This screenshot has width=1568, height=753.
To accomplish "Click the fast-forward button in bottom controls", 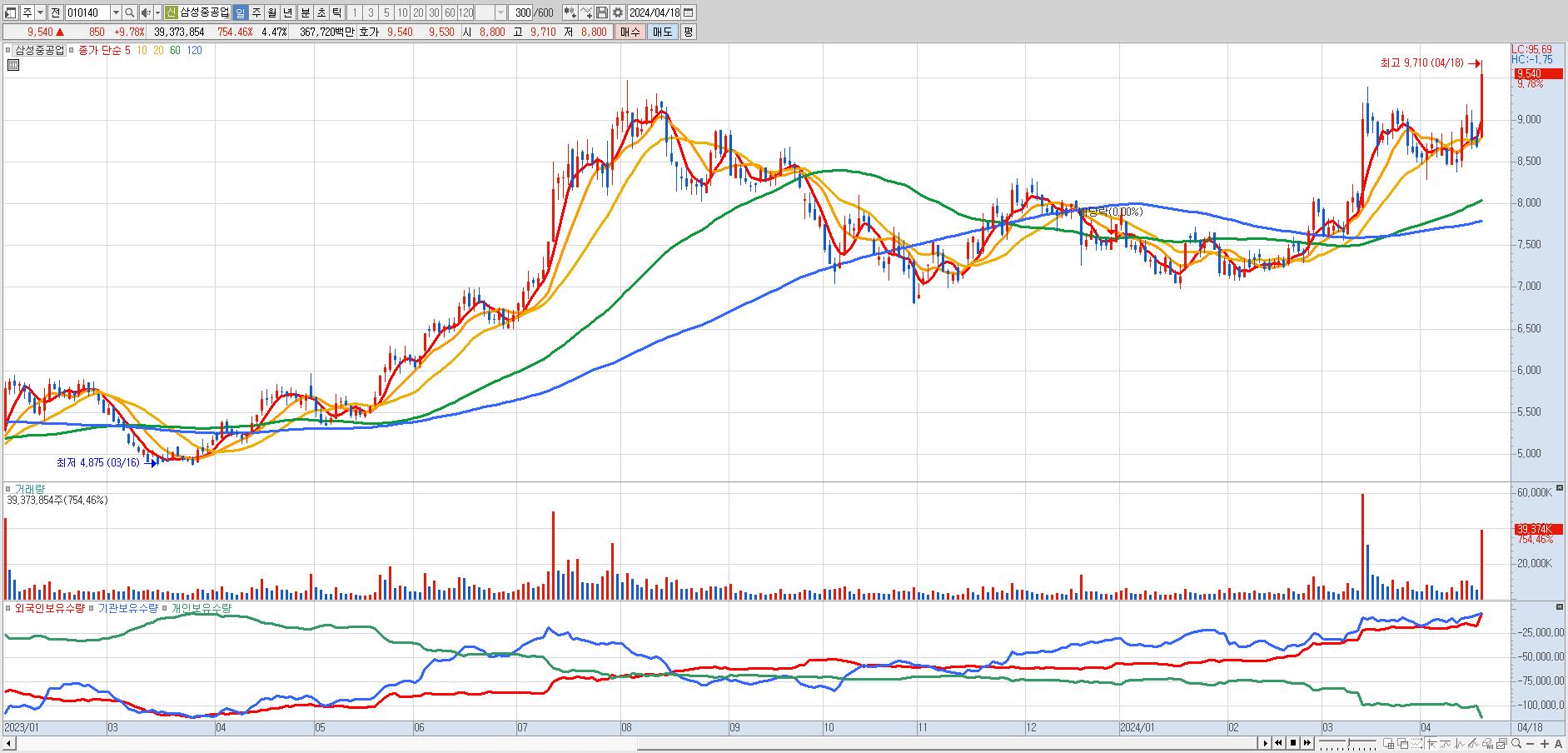I will click(1307, 743).
